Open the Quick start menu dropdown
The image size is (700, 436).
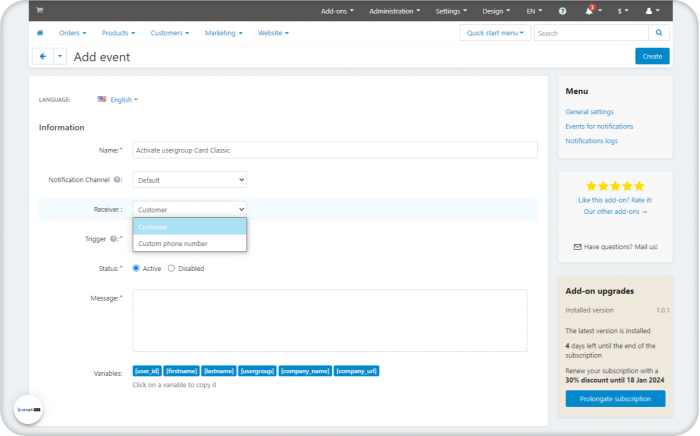[x=495, y=33]
